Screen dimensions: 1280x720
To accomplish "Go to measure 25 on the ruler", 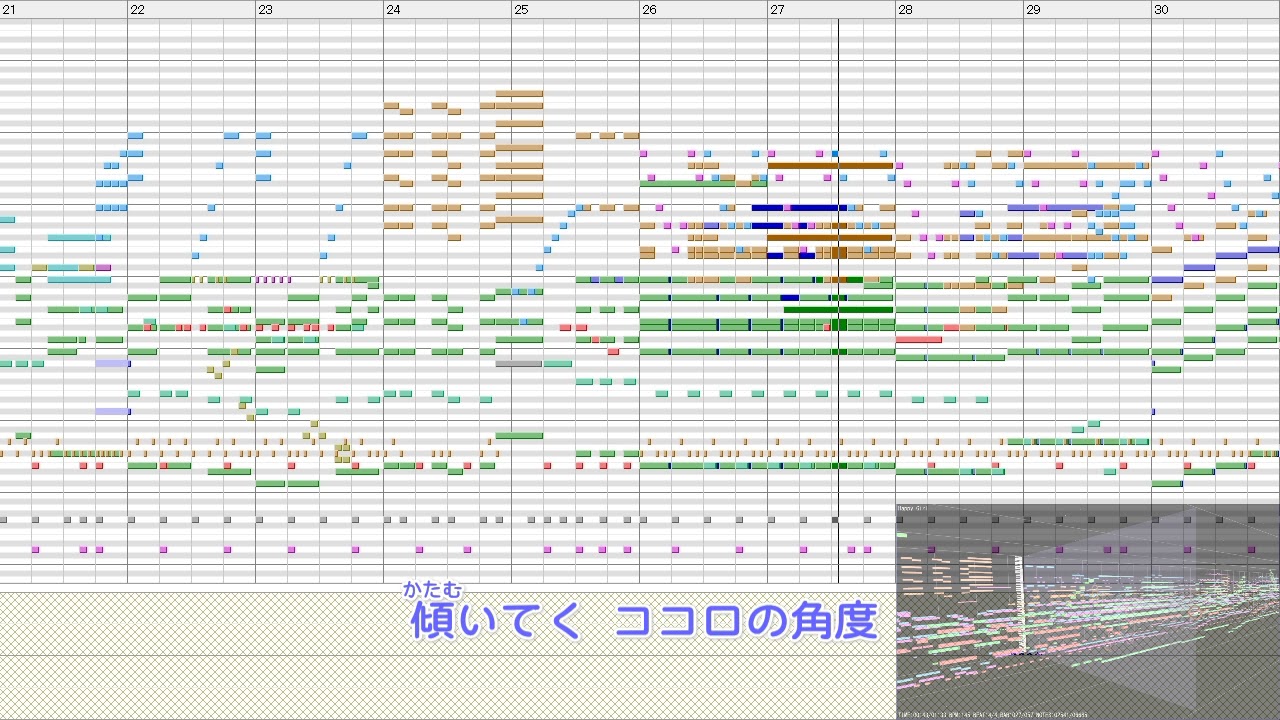I will (x=521, y=9).
